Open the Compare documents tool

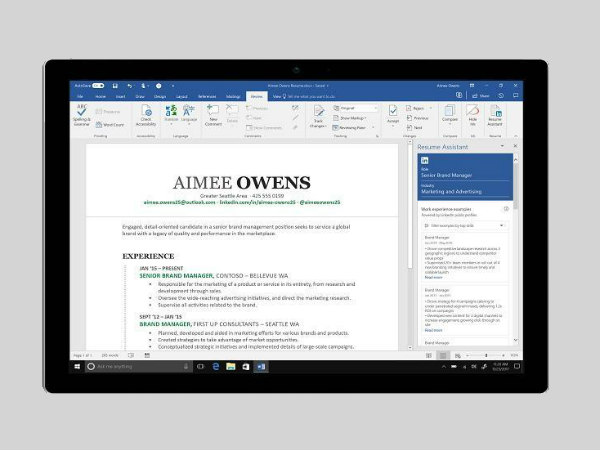pos(448,114)
